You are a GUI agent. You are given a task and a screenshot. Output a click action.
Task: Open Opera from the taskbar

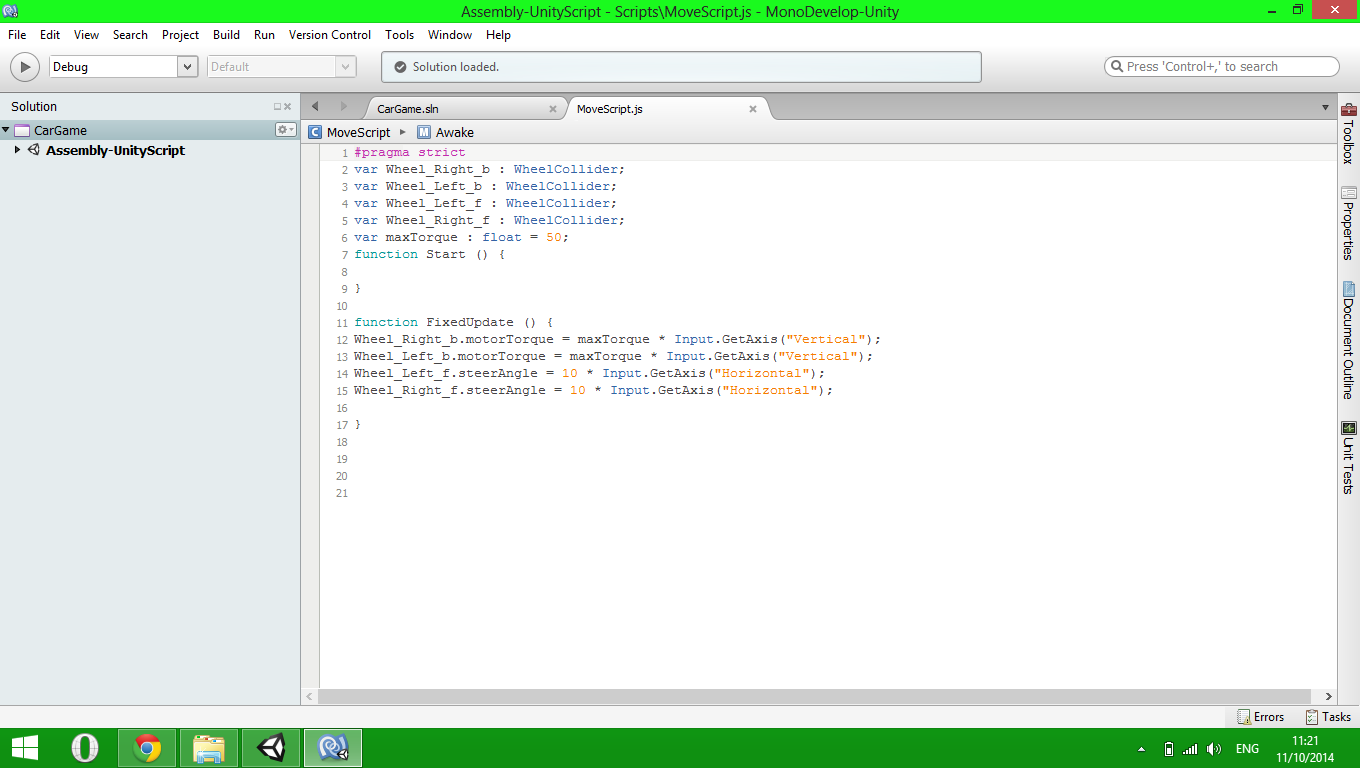pos(85,748)
